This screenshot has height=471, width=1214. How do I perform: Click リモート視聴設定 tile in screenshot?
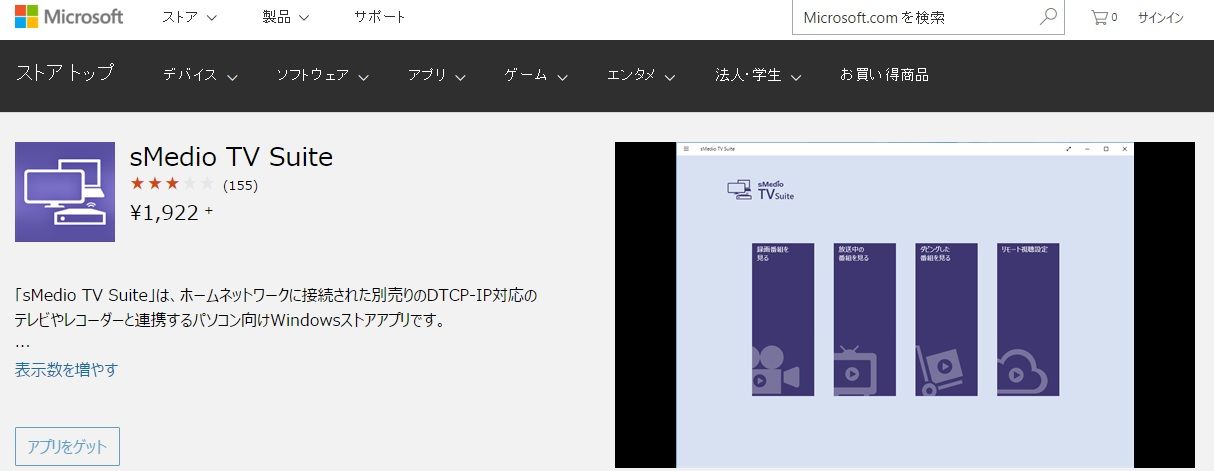click(1028, 319)
